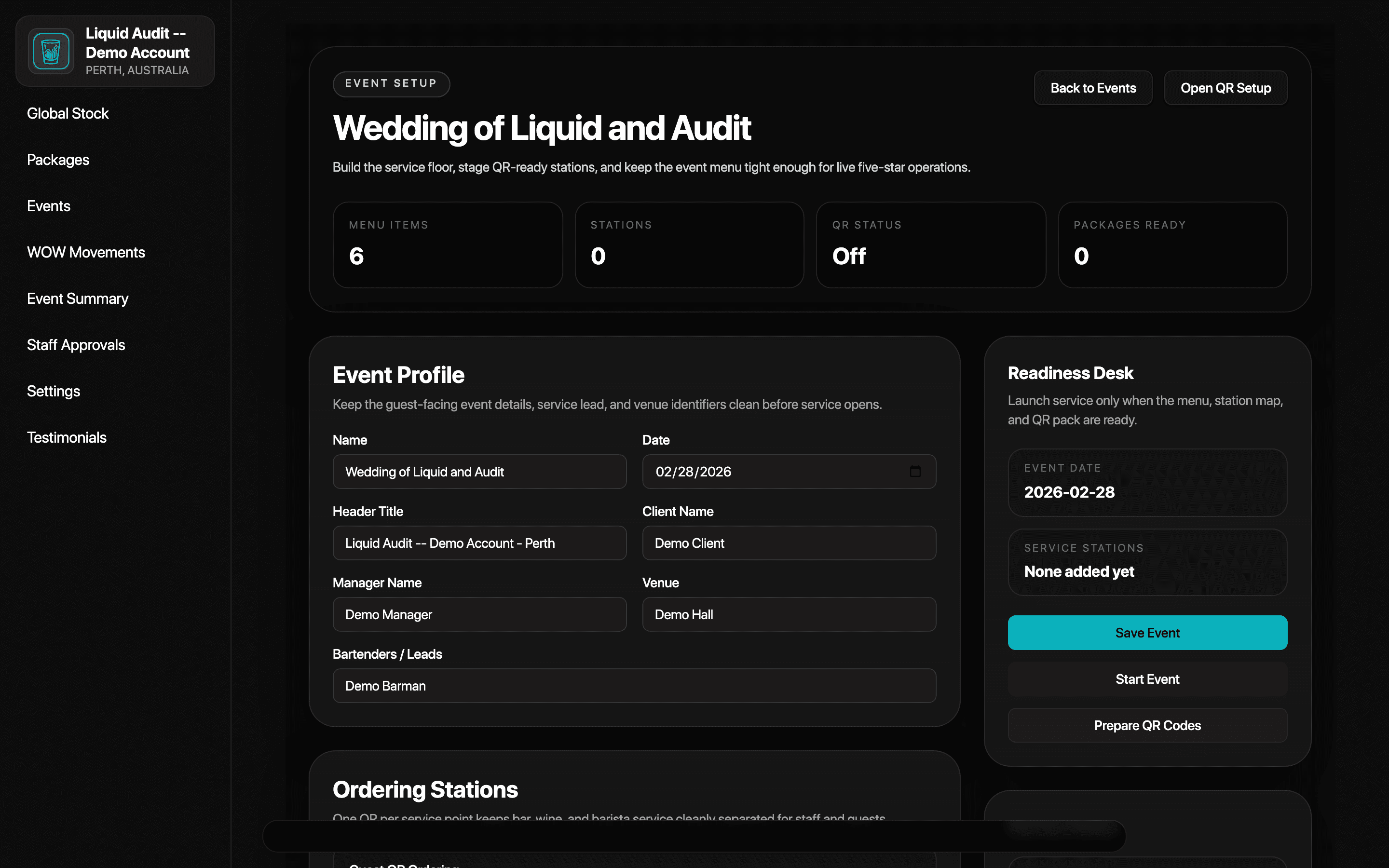Save the event with Save Event
Image resolution: width=1389 pixels, height=868 pixels.
1147,633
